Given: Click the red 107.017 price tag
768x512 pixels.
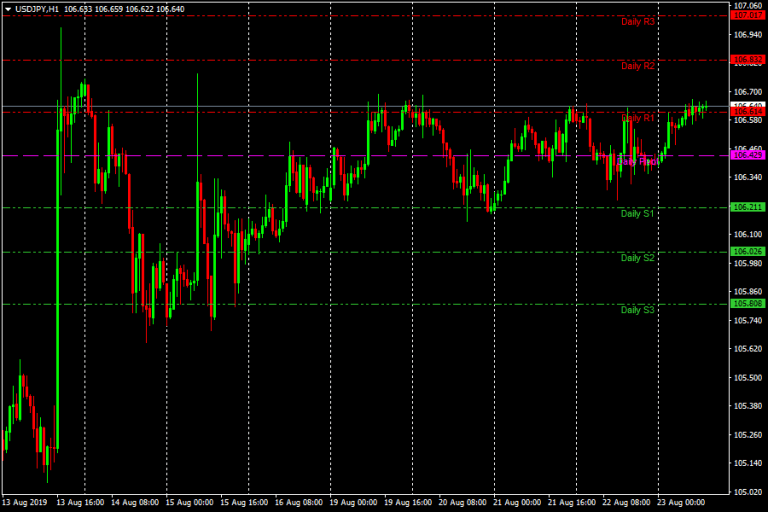Looking at the screenshot, I should tap(748, 15).
